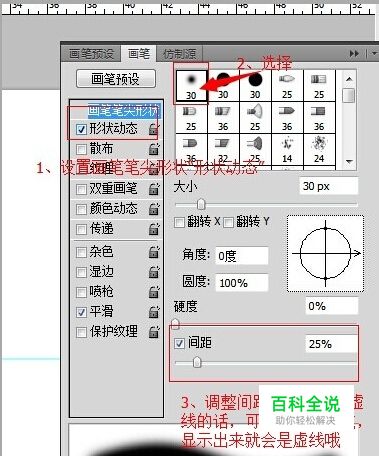Collapse the panel with the double-arrow icon

click(x=354, y=54)
